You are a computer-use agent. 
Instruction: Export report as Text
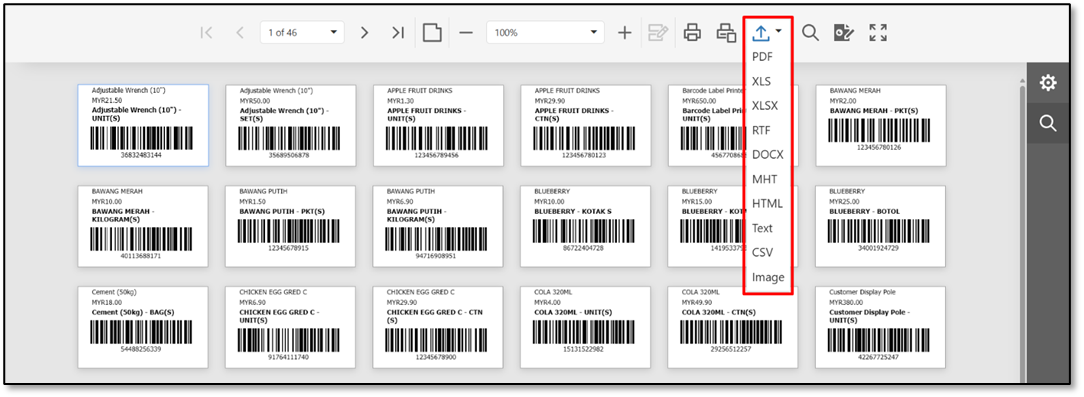763,228
